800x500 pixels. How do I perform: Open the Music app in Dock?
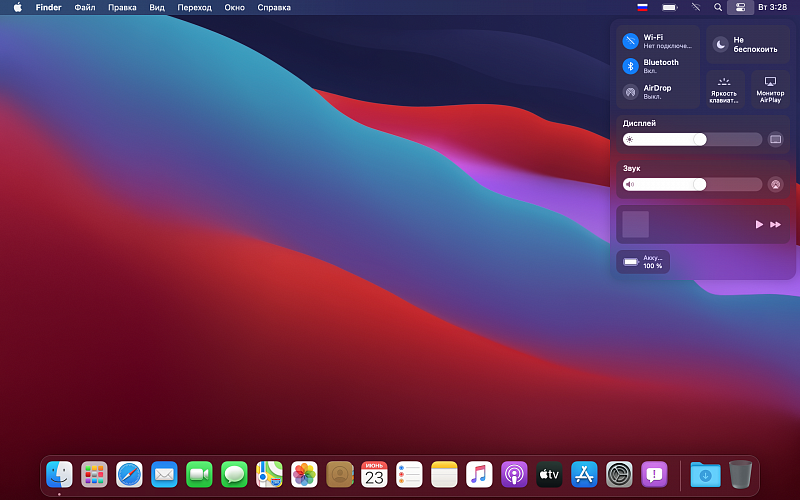tap(479, 473)
